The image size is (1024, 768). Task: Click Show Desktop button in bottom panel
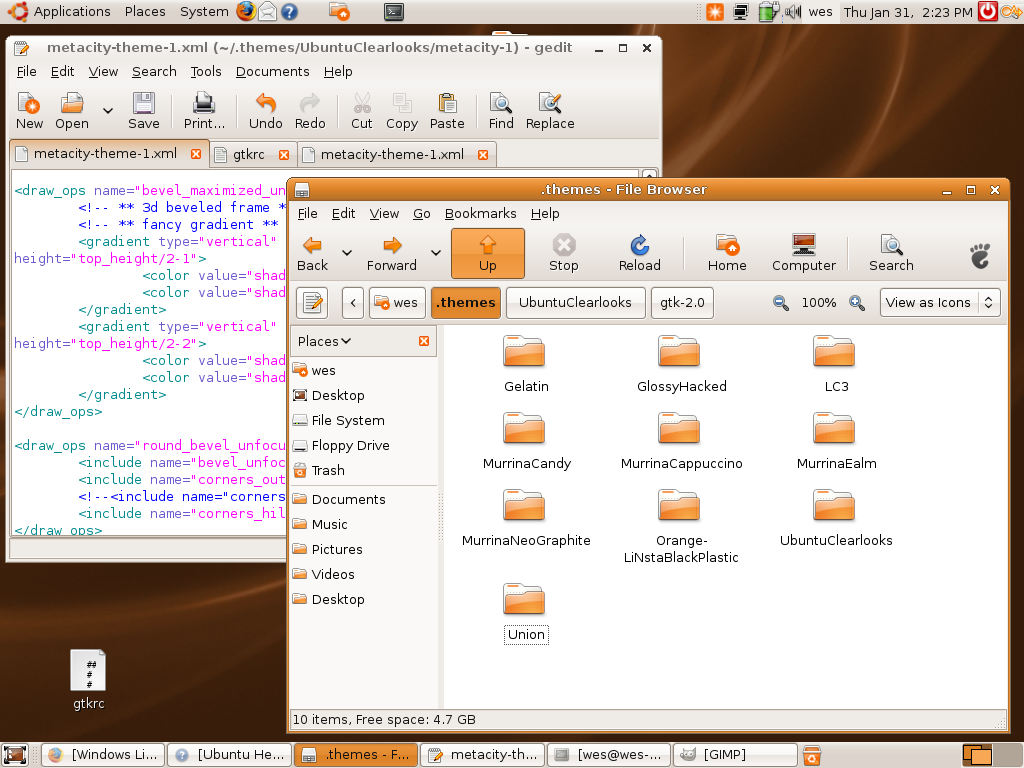tap(15, 755)
